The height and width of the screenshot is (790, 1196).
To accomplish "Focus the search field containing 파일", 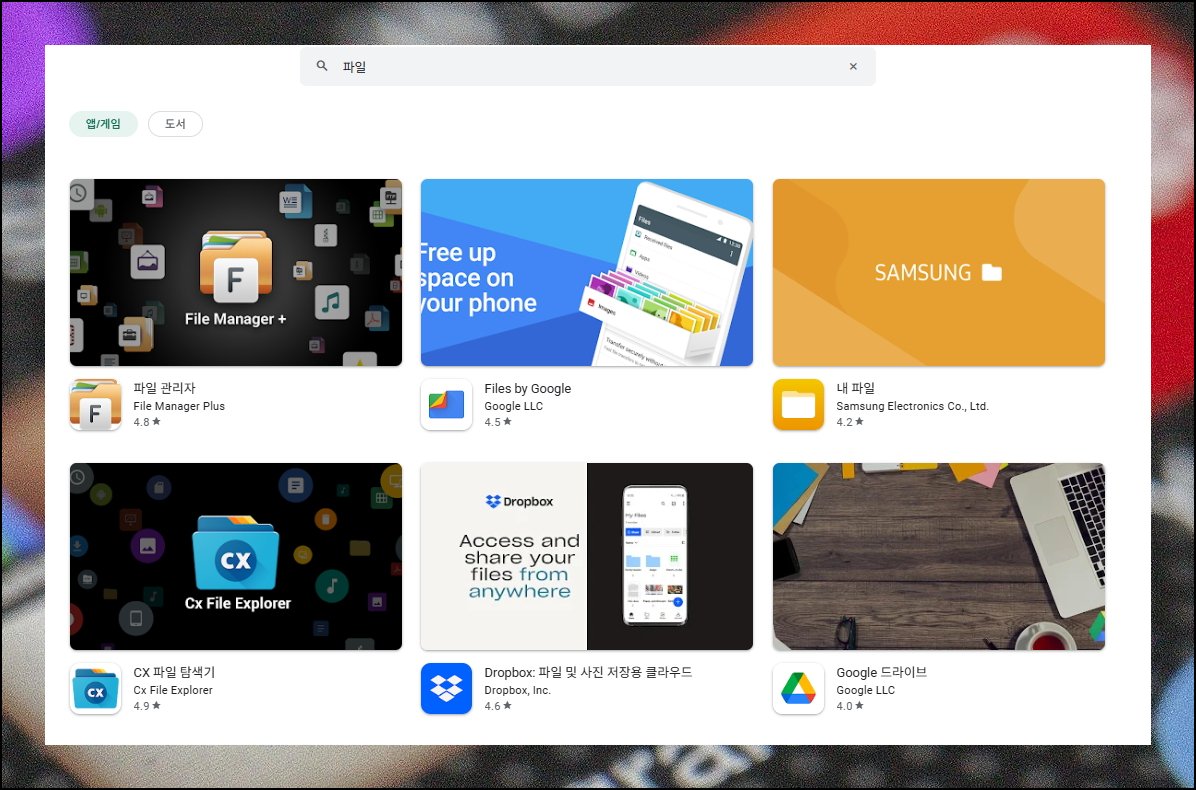I will pos(587,66).
